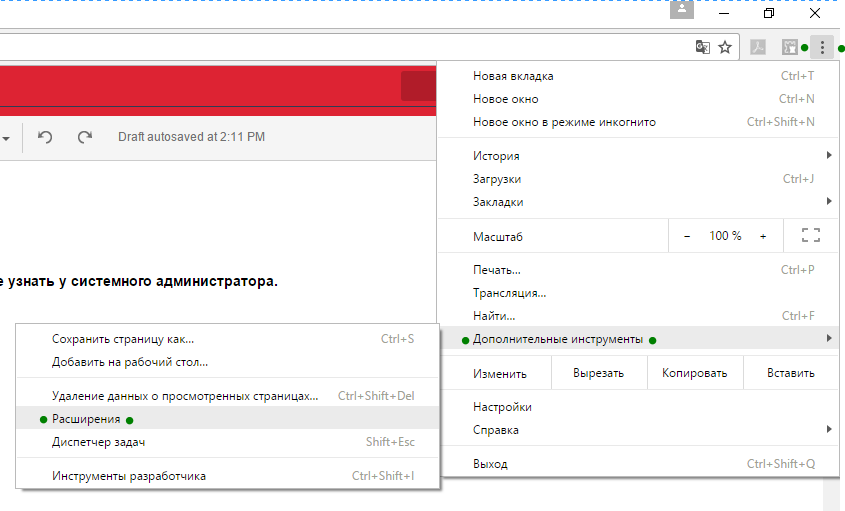Click the Draft autosaved at 2:11 PM text

pyautogui.click(x=191, y=137)
